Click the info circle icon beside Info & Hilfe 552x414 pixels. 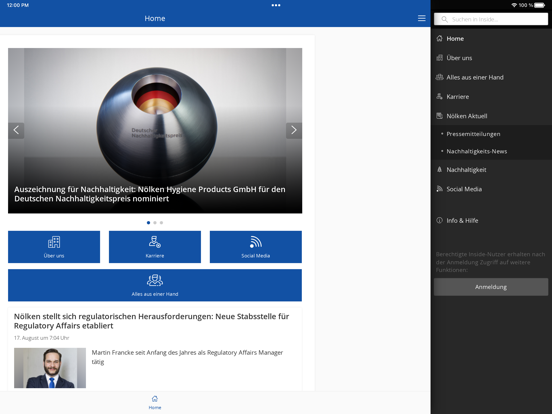coord(439,220)
